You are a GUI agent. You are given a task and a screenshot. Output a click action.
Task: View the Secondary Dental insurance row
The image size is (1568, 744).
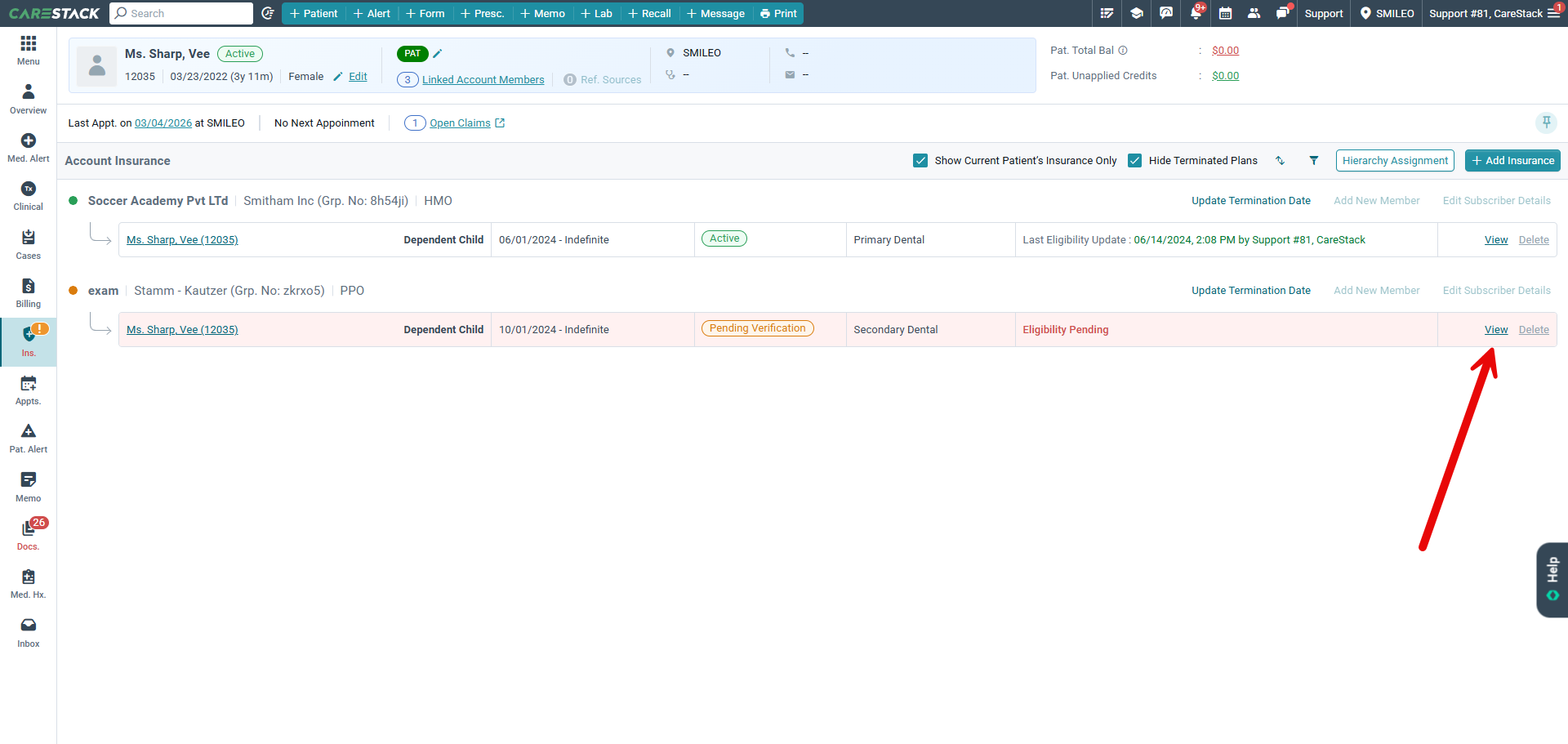pos(1496,330)
